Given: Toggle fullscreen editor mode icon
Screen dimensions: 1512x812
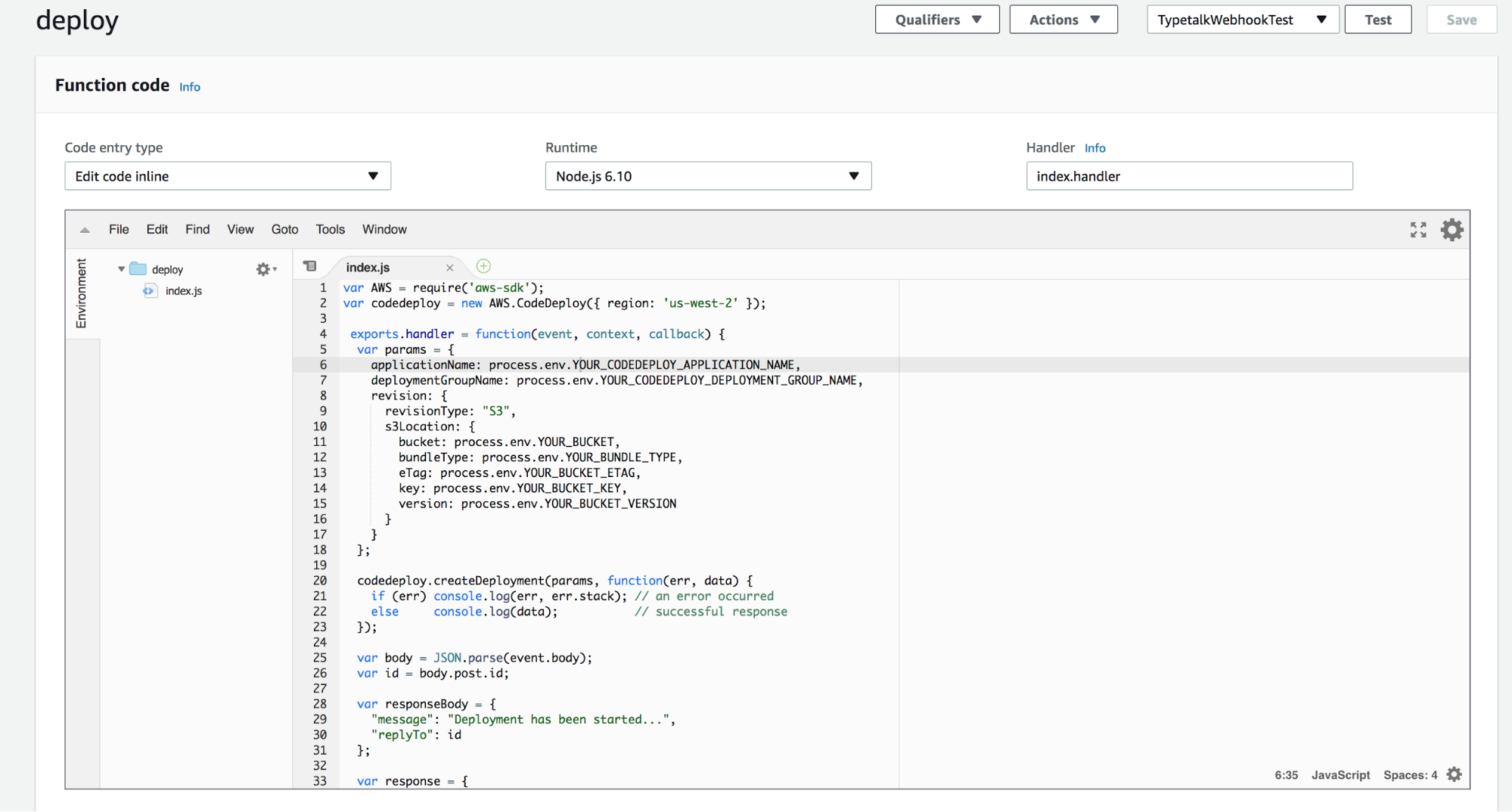Looking at the screenshot, I should pyautogui.click(x=1418, y=230).
